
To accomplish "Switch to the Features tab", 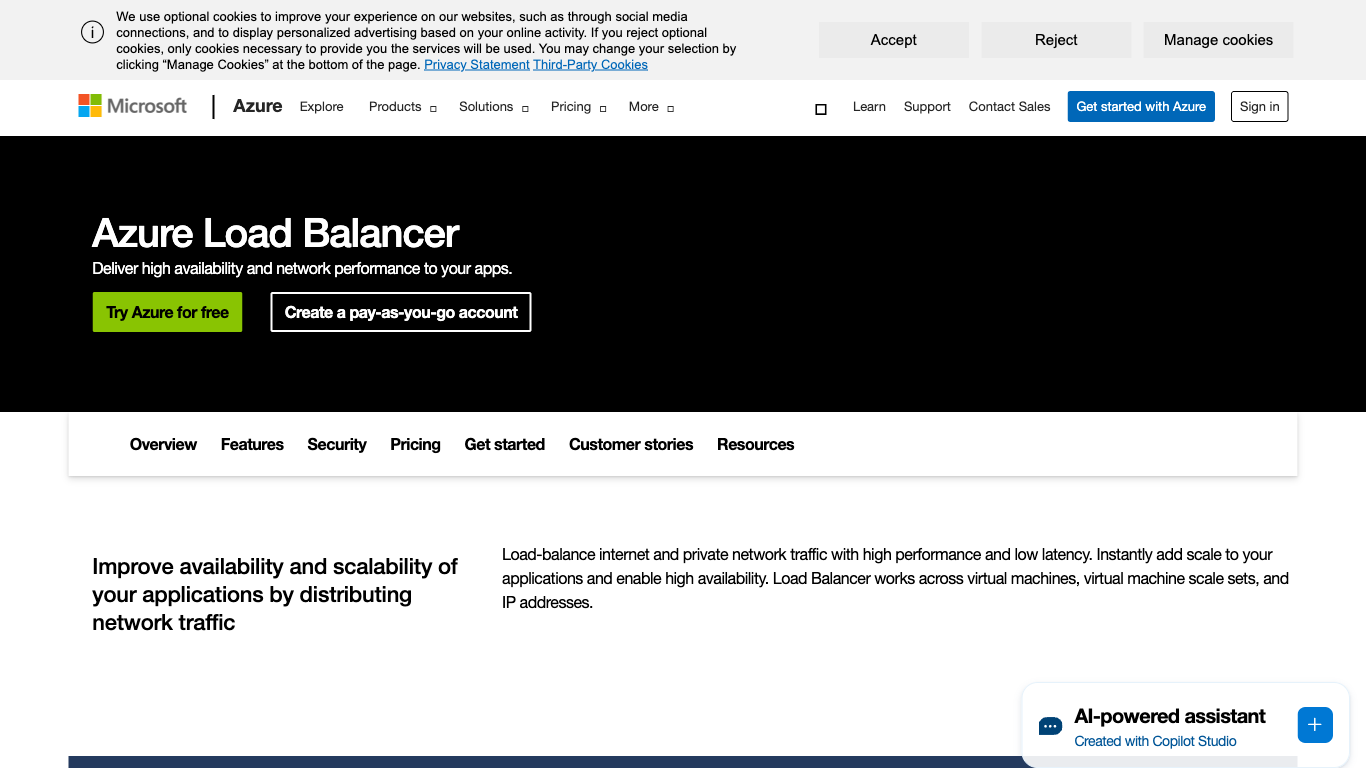I will (x=252, y=445).
